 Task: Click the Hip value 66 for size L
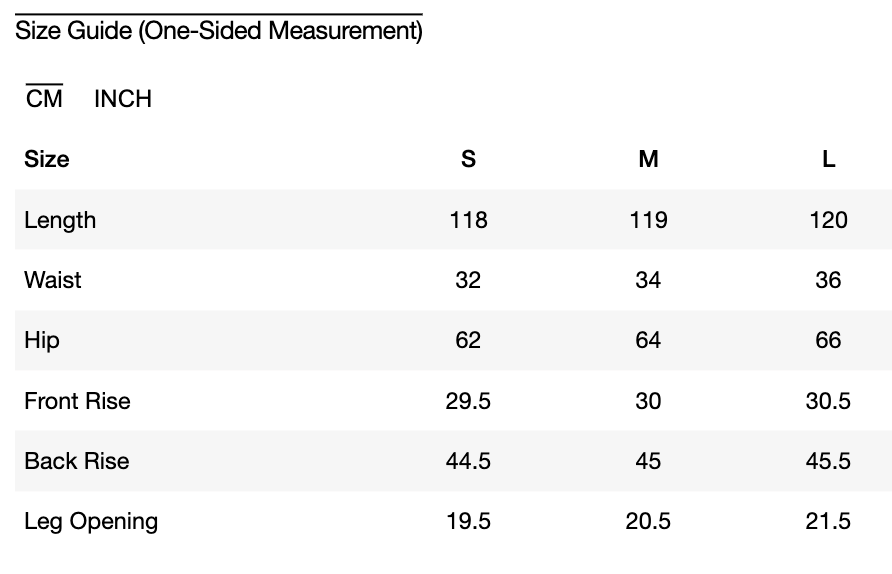coord(828,340)
